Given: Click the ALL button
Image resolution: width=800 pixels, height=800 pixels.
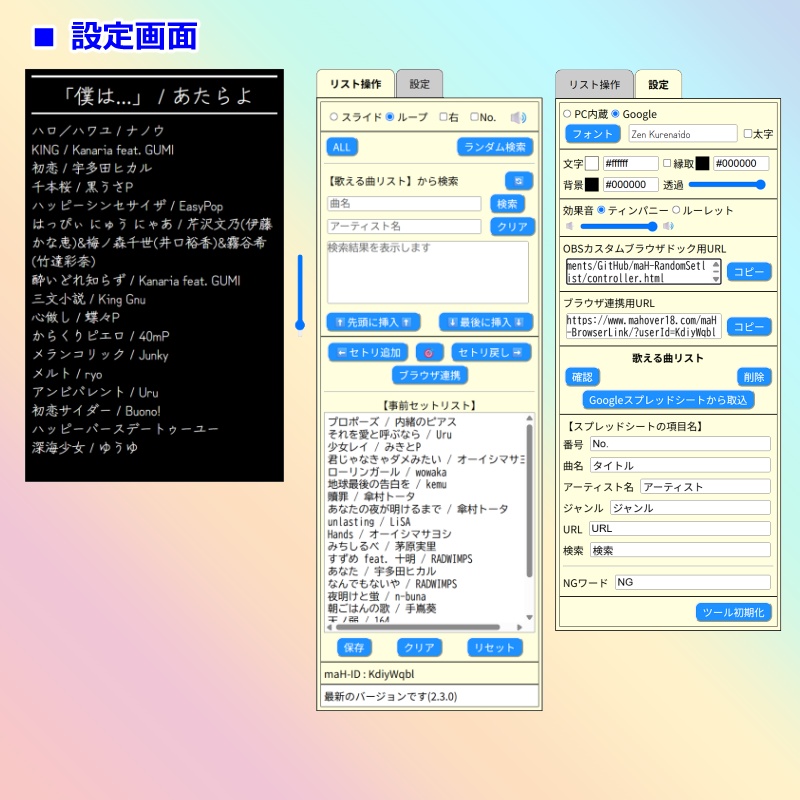Looking at the screenshot, I should 342,147.
